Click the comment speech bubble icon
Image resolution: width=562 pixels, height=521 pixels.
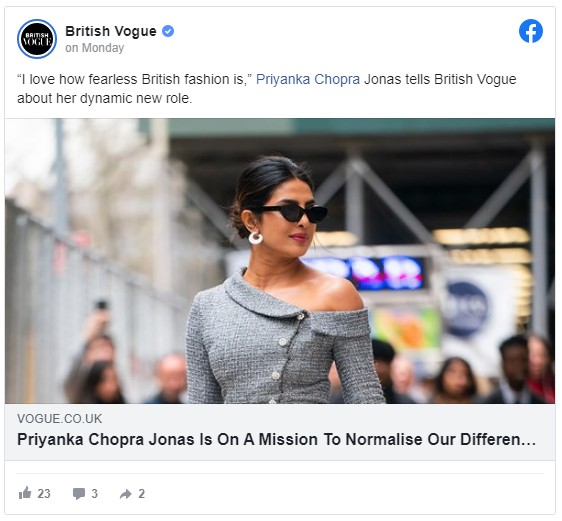[x=79, y=493]
